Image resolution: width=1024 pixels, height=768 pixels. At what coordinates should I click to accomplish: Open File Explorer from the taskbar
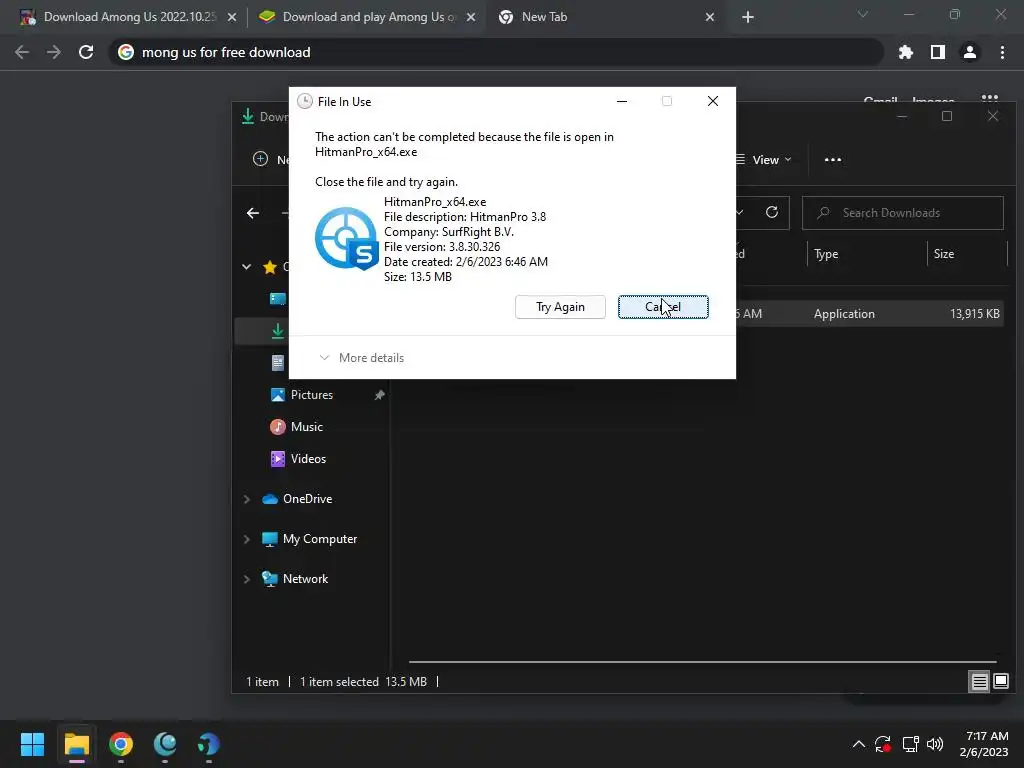click(x=76, y=744)
